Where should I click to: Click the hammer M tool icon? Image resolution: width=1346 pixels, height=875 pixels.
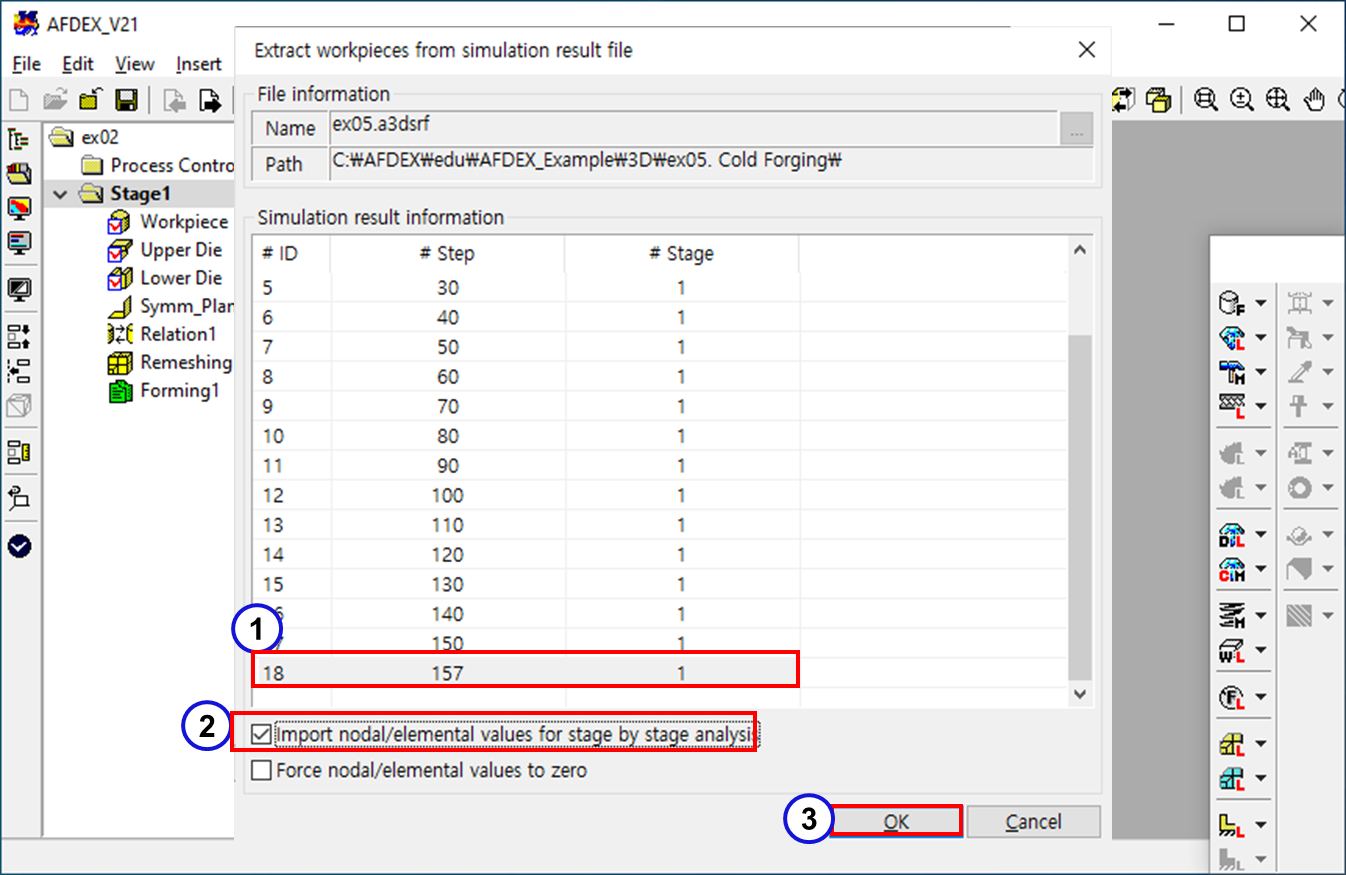(1231, 372)
